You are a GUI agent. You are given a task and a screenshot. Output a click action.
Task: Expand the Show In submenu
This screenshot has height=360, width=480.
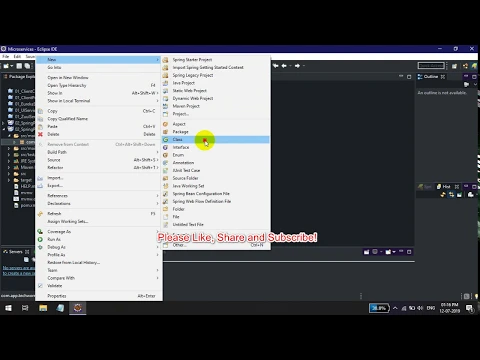[x=99, y=93]
